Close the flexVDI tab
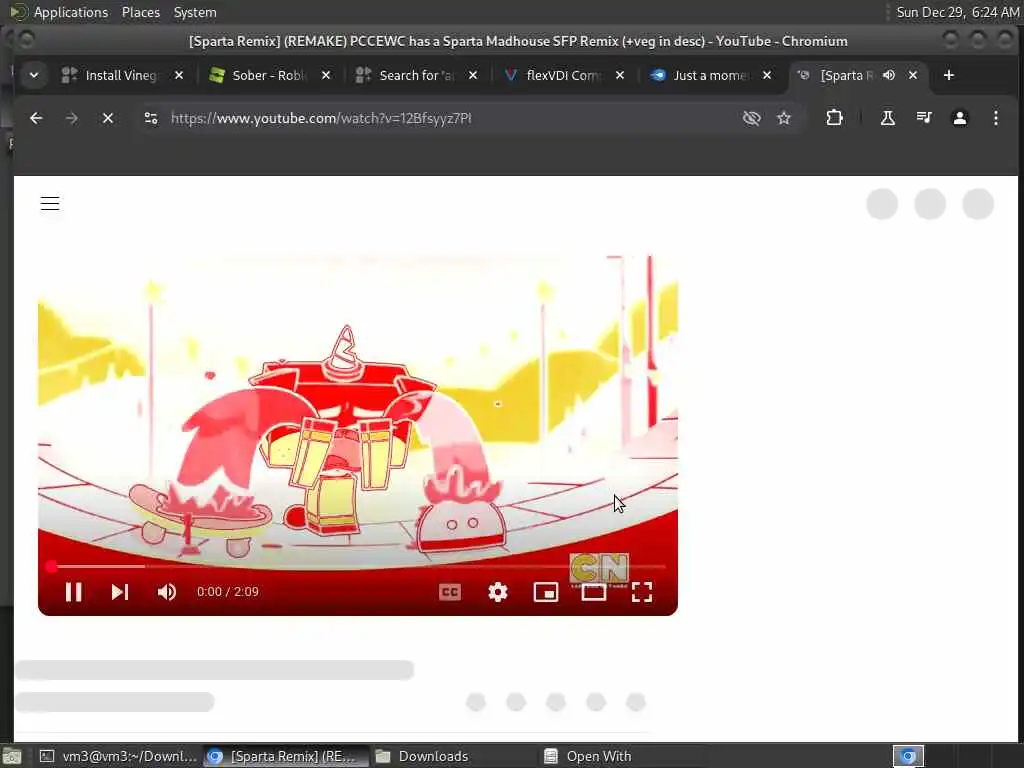The width and height of the screenshot is (1024, 768). (620, 75)
